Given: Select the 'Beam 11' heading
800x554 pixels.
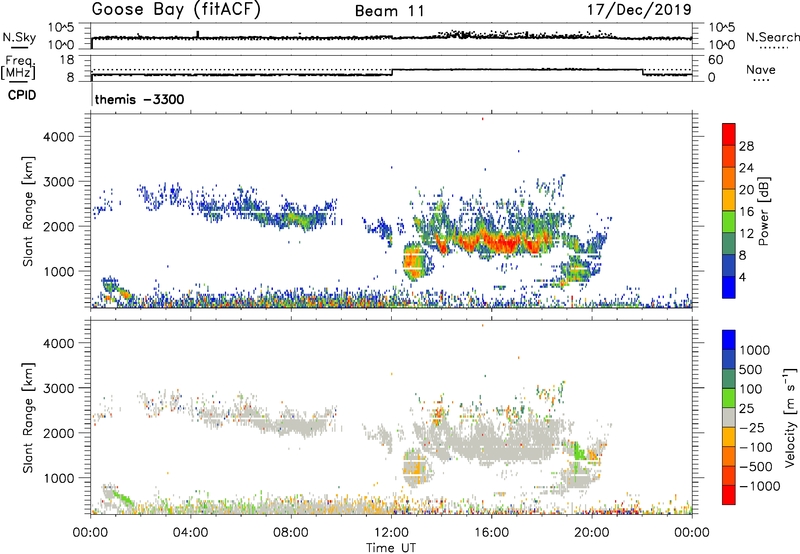Looking at the screenshot, I should [390, 11].
